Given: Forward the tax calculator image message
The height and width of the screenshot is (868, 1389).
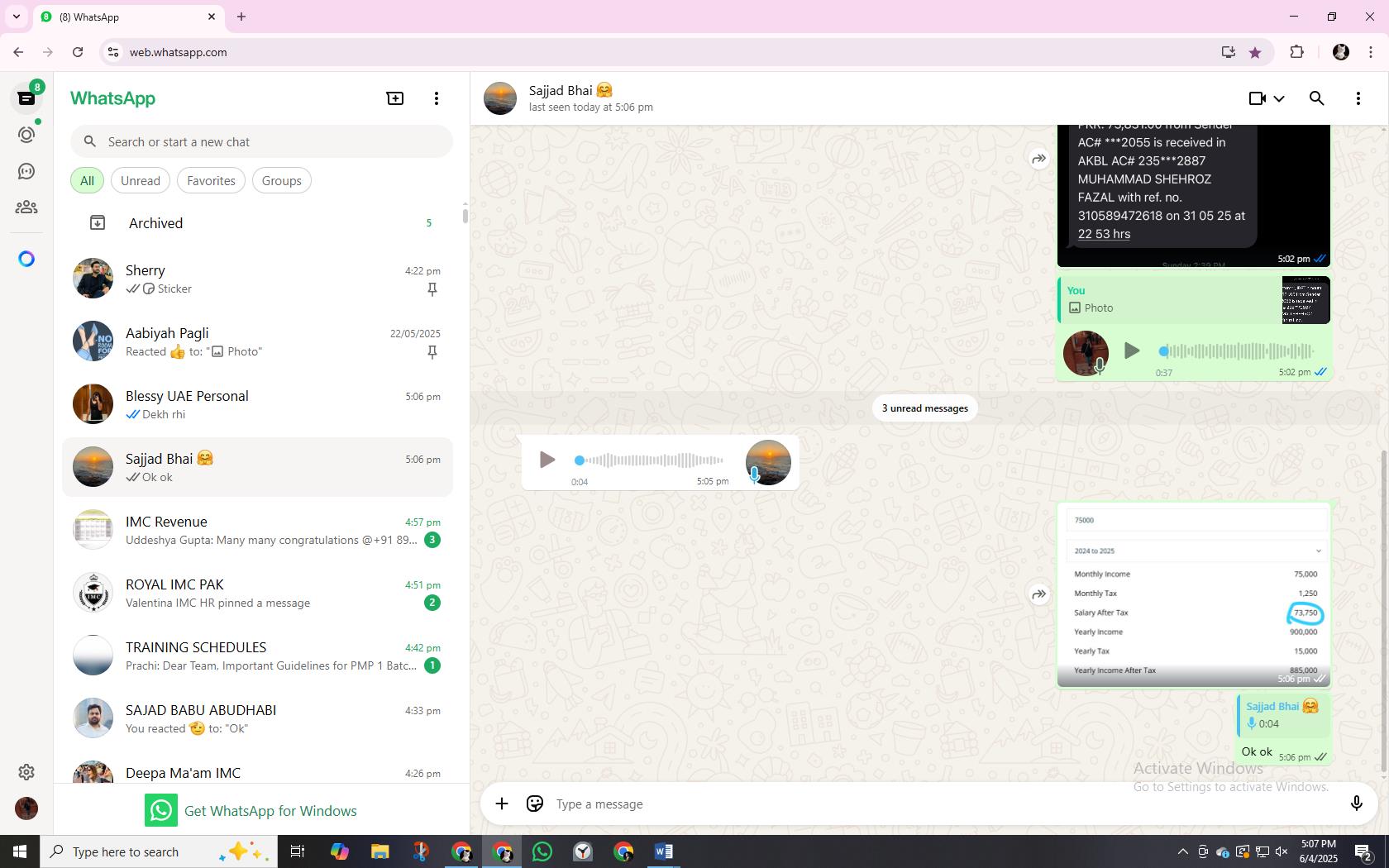Looking at the screenshot, I should coord(1039,594).
